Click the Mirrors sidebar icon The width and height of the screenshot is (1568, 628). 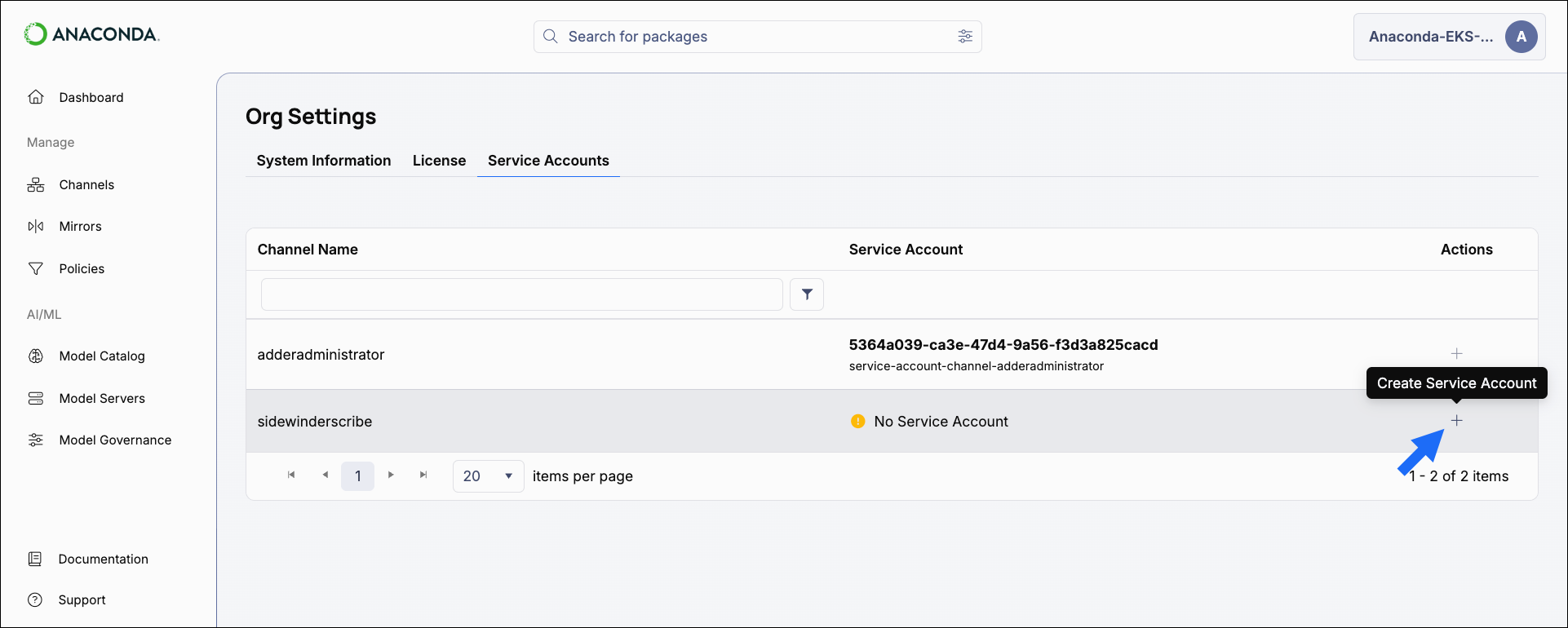pos(36,227)
